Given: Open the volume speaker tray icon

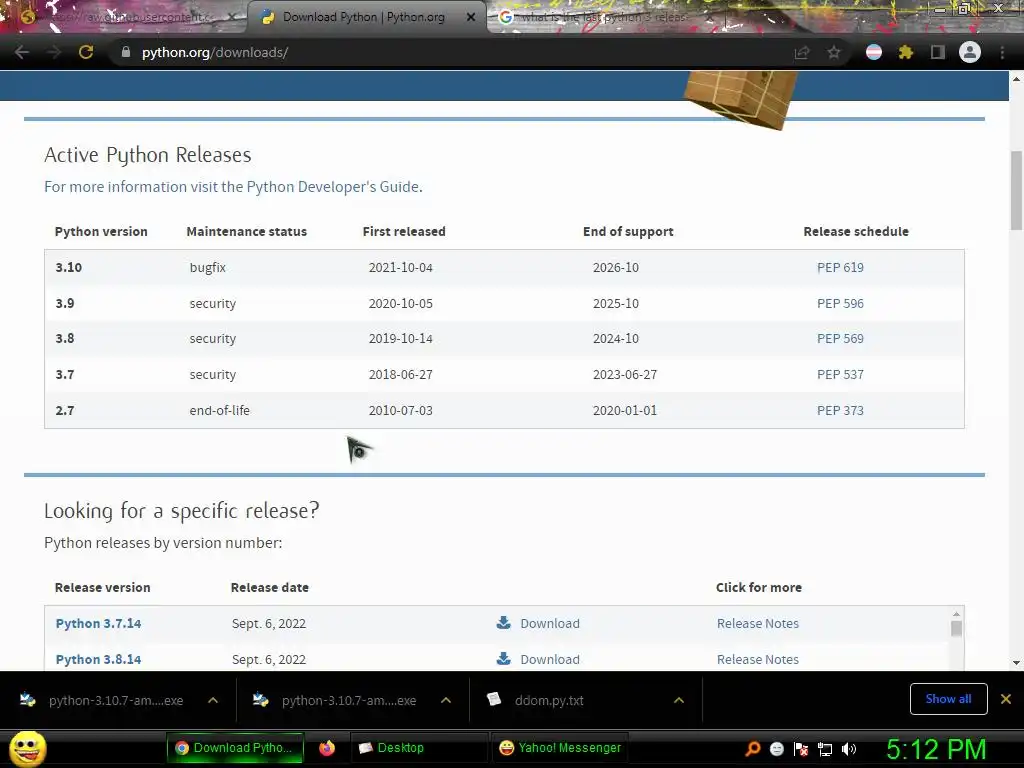Looking at the screenshot, I should pyautogui.click(x=849, y=749).
